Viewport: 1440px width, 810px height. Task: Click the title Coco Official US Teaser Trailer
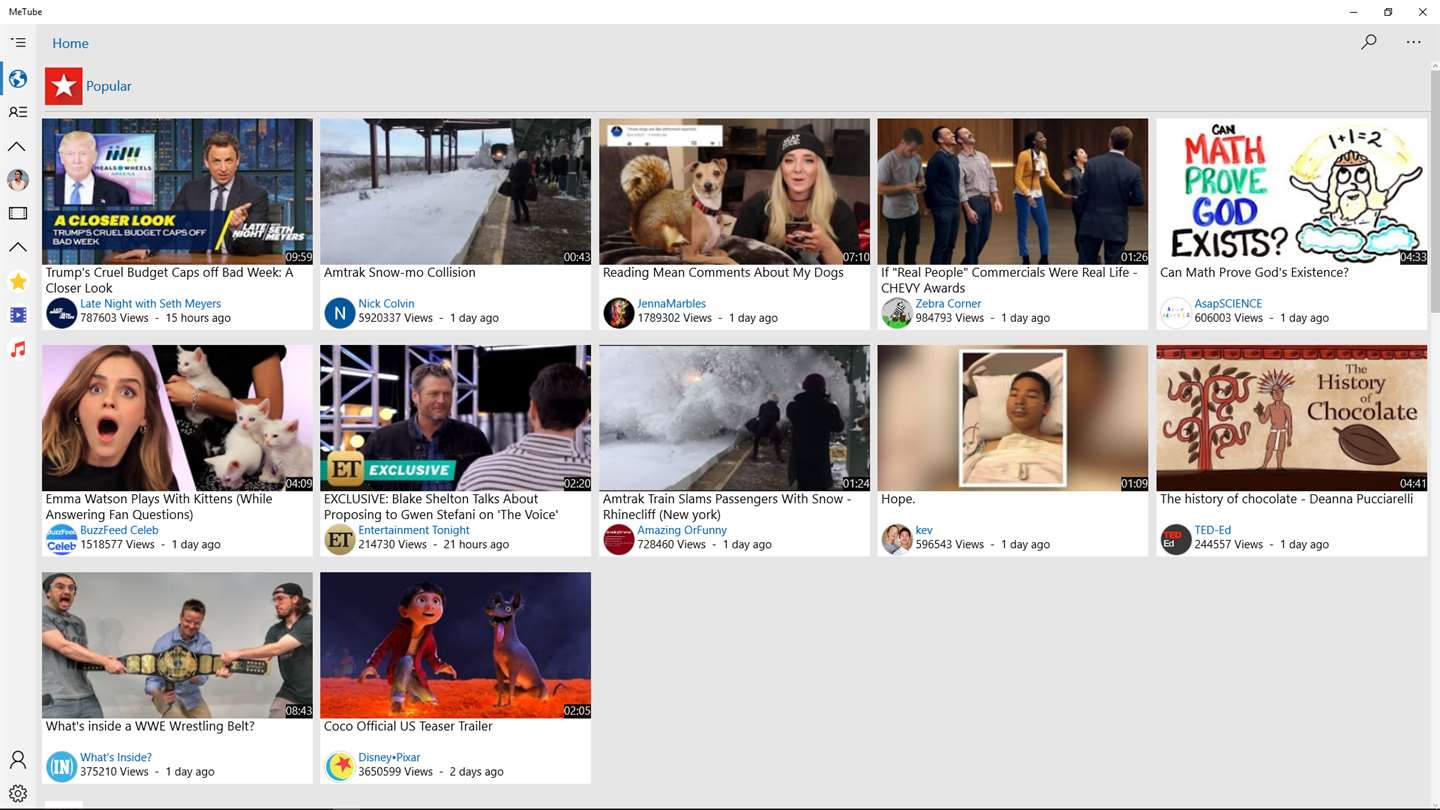408,726
